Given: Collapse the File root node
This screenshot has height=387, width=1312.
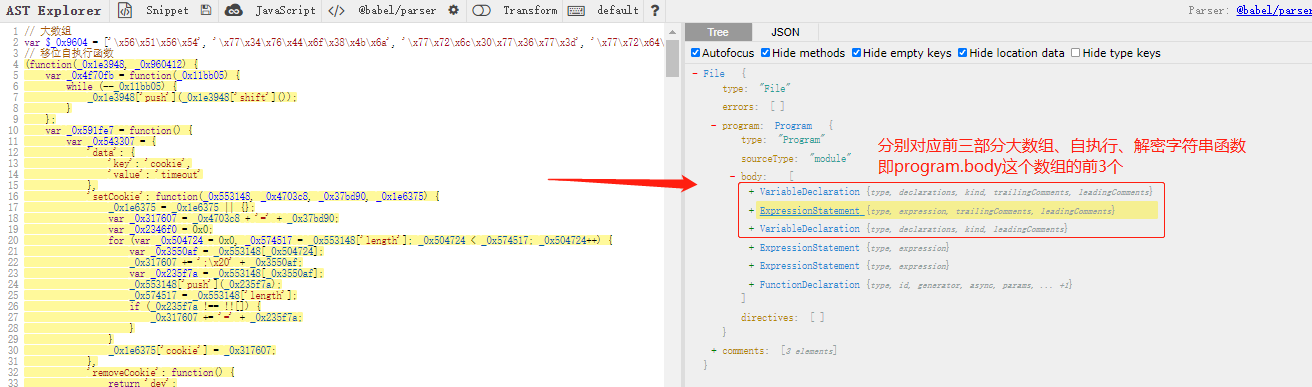Looking at the screenshot, I should 695,74.
